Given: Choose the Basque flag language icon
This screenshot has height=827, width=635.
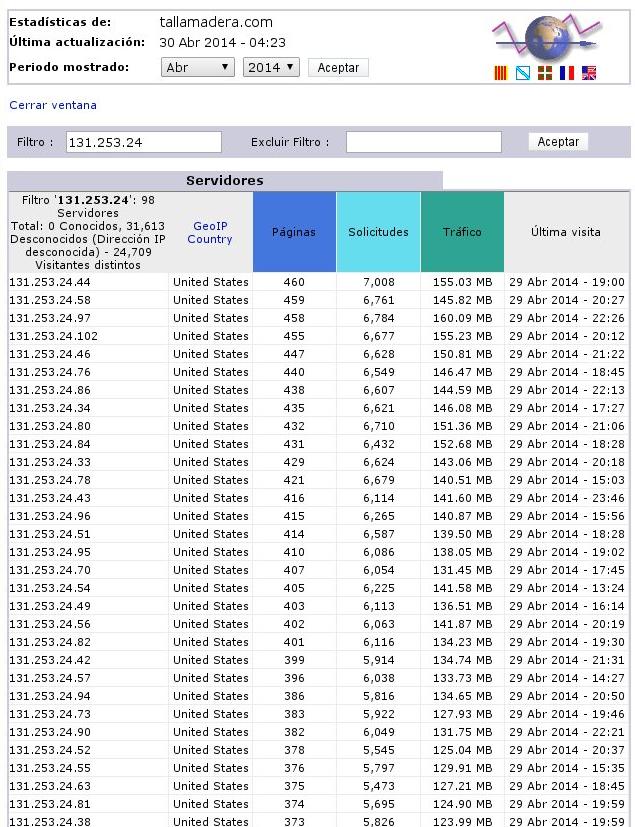Looking at the screenshot, I should [x=545, y=73].
